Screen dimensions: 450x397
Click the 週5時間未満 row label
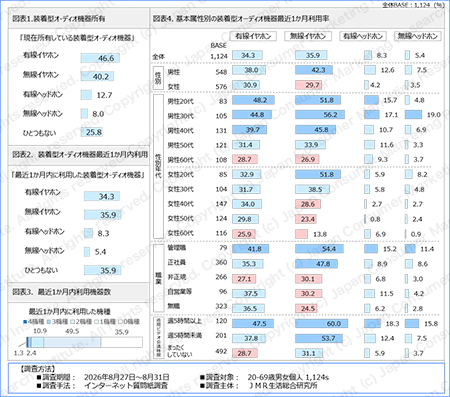(184, 336)
